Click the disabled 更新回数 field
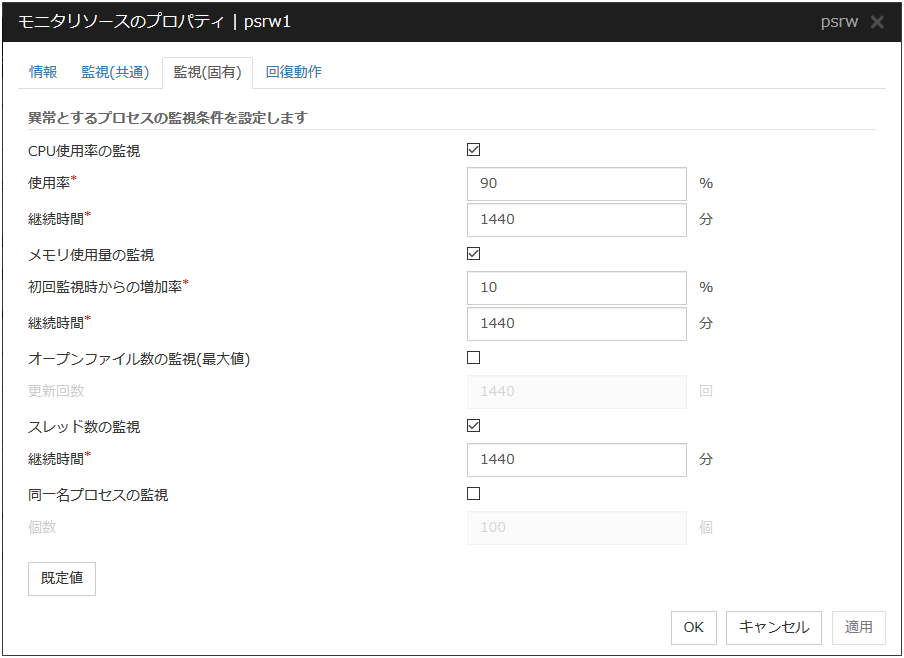 [x=576, y=392]
